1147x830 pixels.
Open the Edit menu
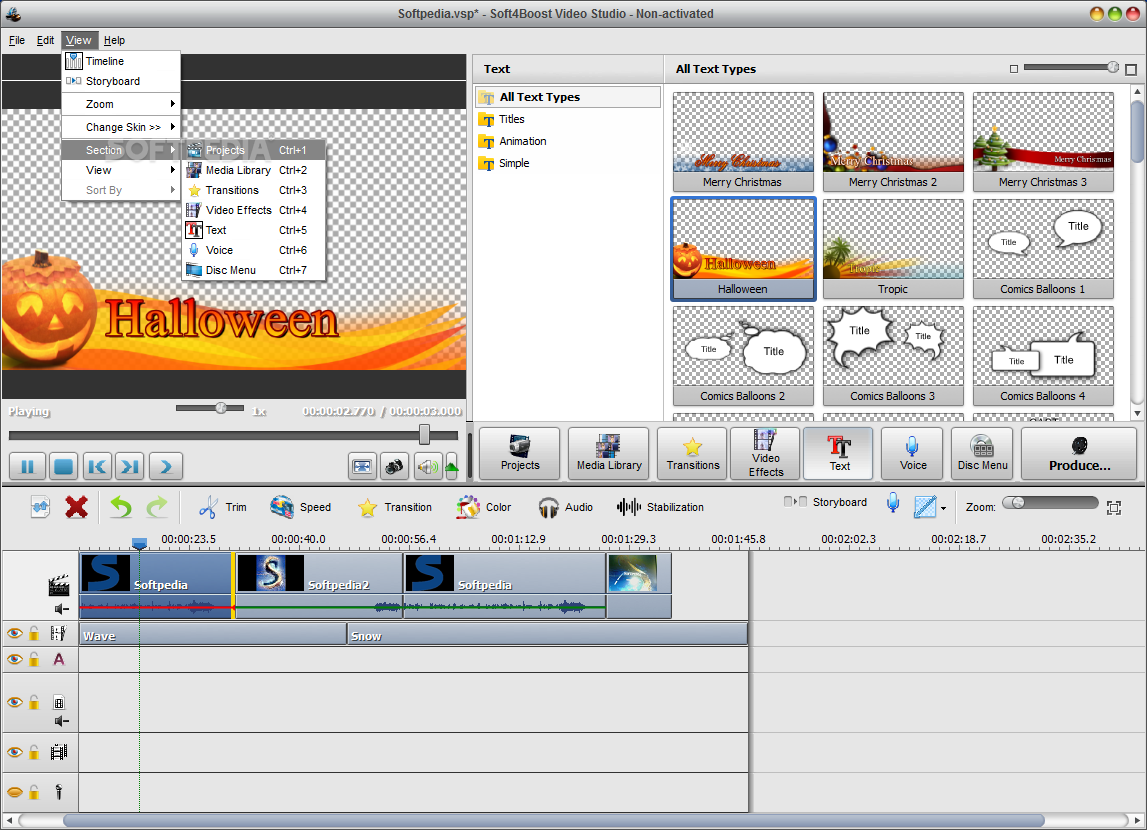point(45,40)
